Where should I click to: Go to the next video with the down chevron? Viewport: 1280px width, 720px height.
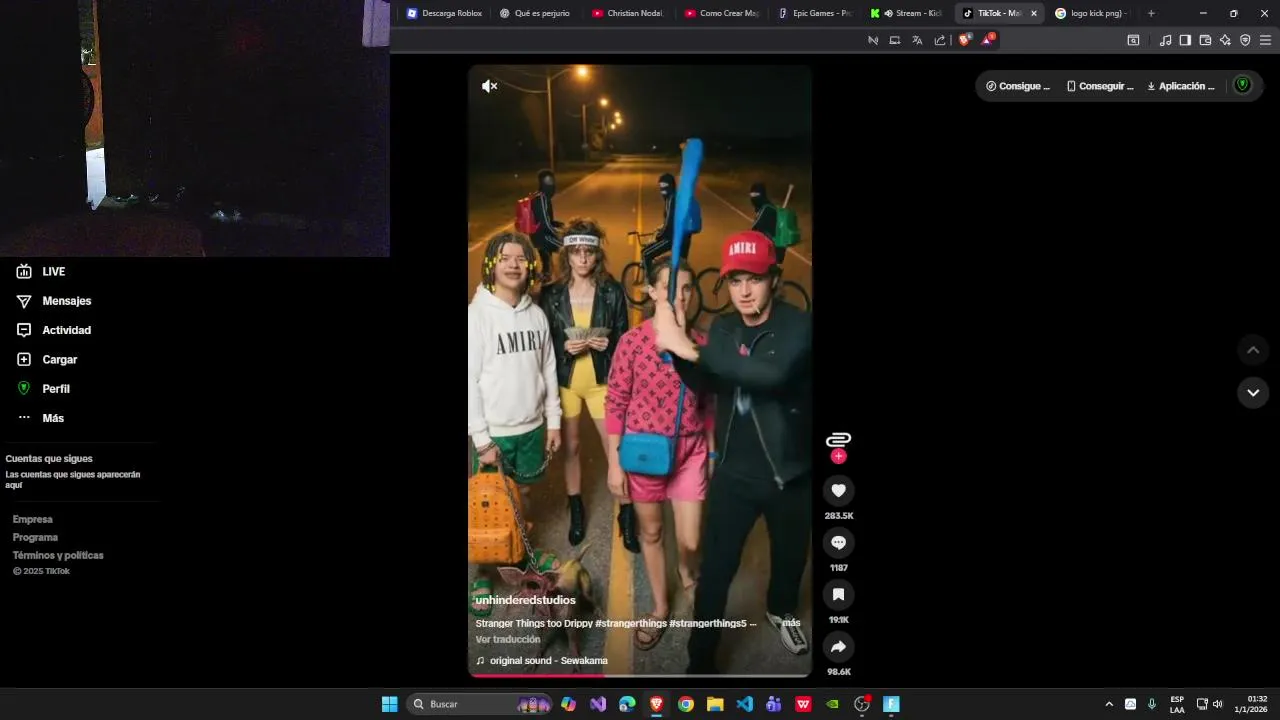point(1253,392)
